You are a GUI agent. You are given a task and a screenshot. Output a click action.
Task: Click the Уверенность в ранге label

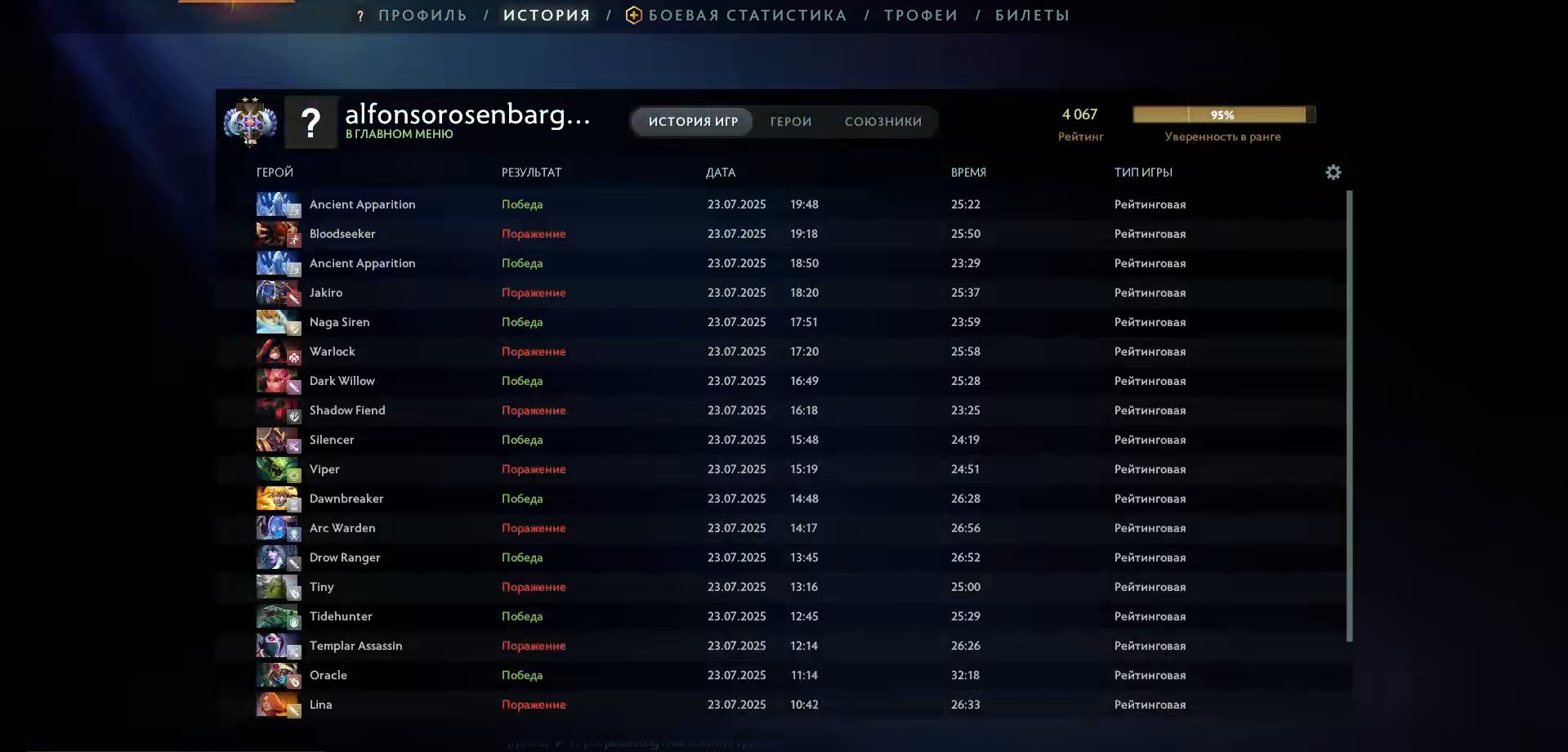pos(1222,137)
